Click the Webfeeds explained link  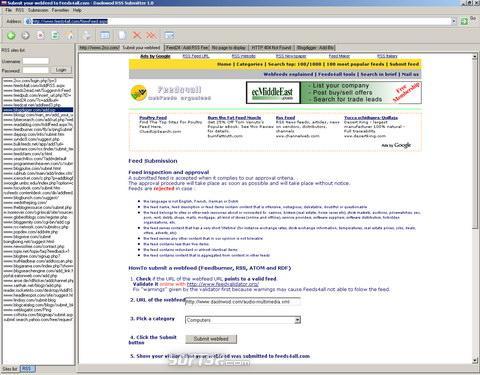click(288, 74)
